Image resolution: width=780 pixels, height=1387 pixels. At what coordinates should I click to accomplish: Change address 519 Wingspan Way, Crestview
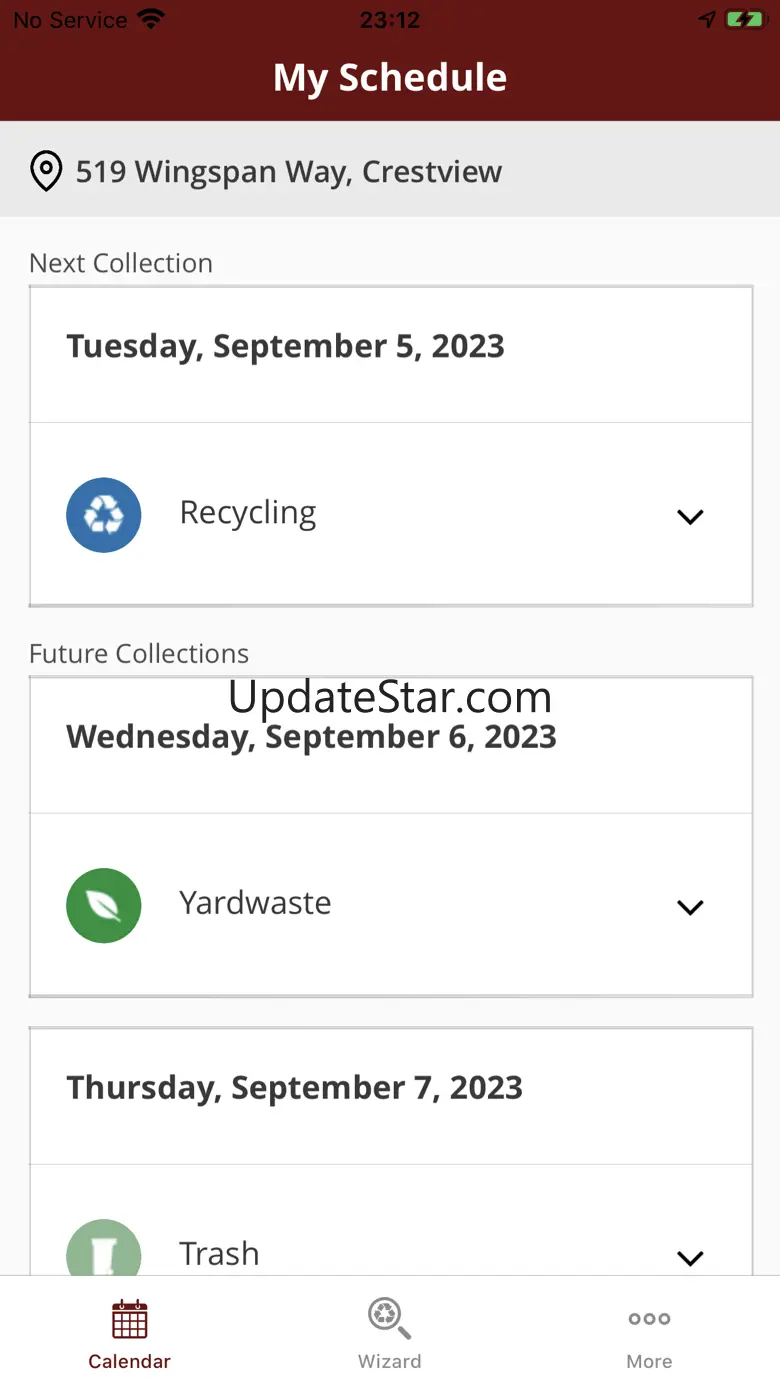[x=289, y=172]
